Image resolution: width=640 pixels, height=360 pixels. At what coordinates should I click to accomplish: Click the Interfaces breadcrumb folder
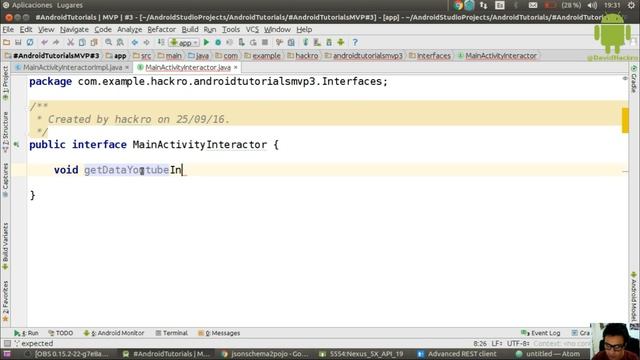[430, 56]
